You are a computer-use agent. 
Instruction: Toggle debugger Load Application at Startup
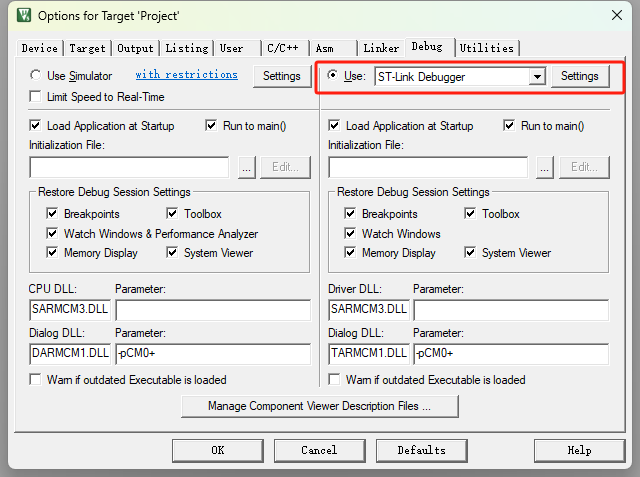334,125
